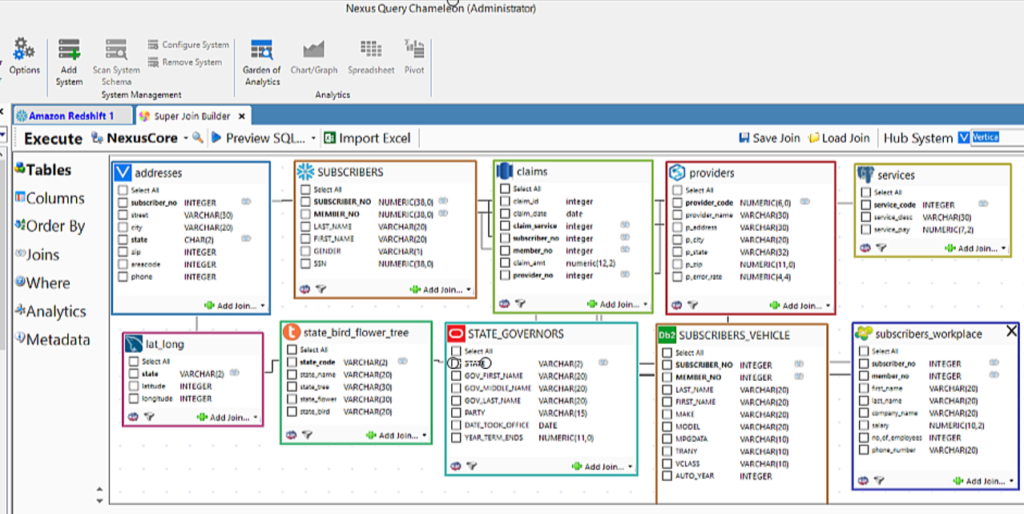The image size is (1024, 514).
Task: Click the glasses icon in STATE_GOVERNORS footer
Action: point(456,466)
